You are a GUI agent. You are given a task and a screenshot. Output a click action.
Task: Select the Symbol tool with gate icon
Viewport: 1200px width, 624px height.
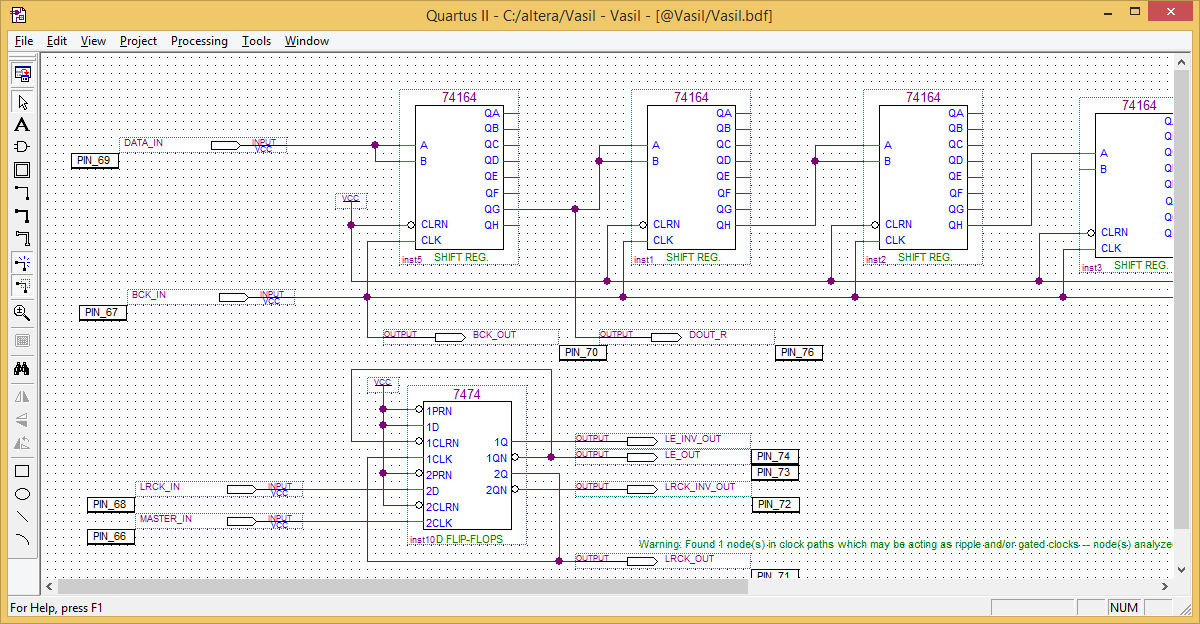pyautogui.click(x=22, y=147)
